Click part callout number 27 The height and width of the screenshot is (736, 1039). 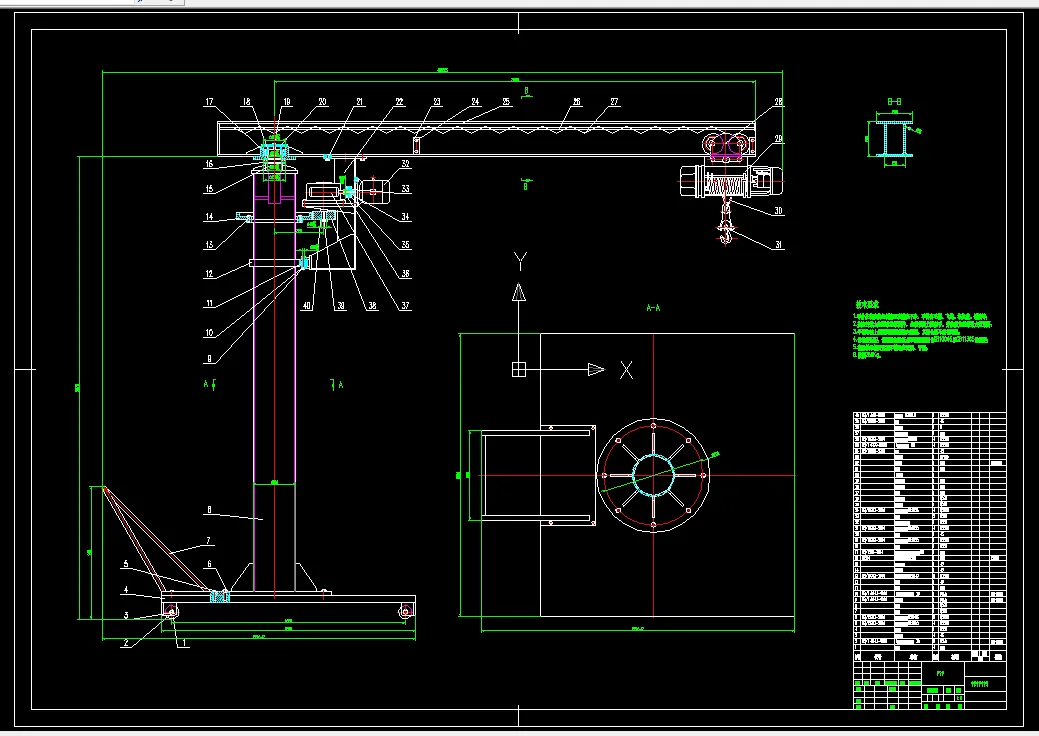point(614,102)
